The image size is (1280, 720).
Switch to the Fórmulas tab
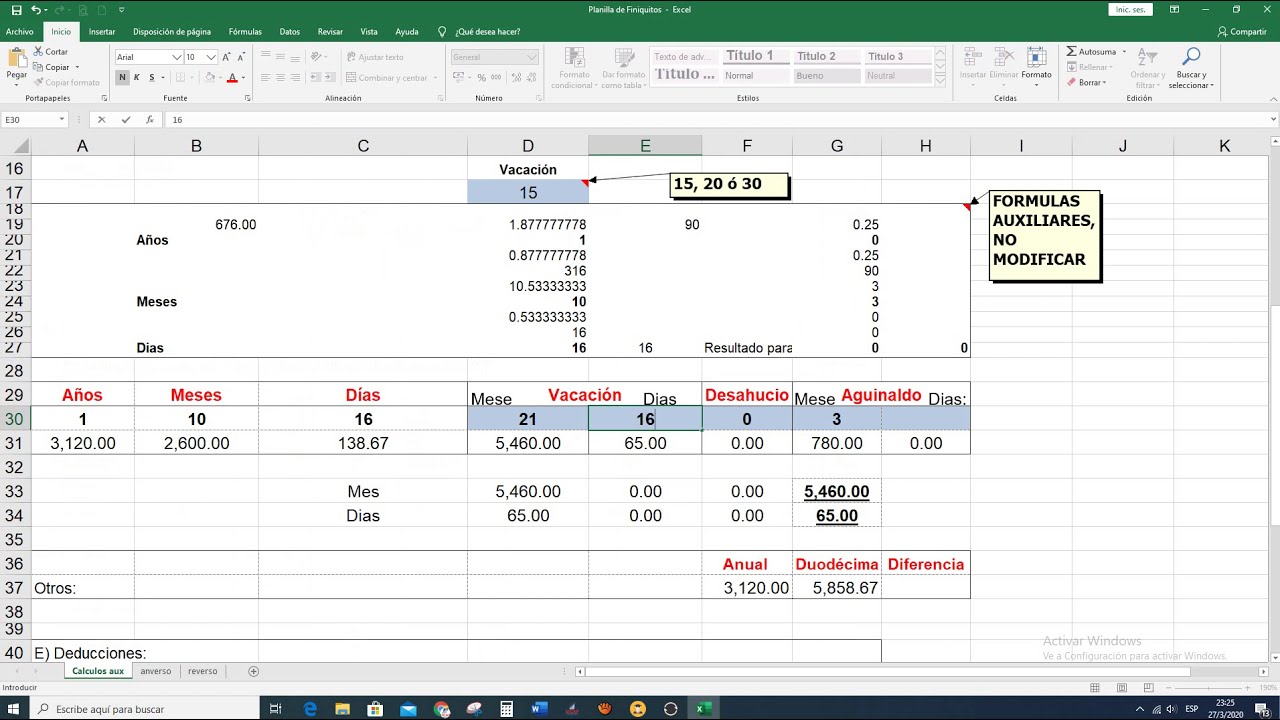point(245,31)
